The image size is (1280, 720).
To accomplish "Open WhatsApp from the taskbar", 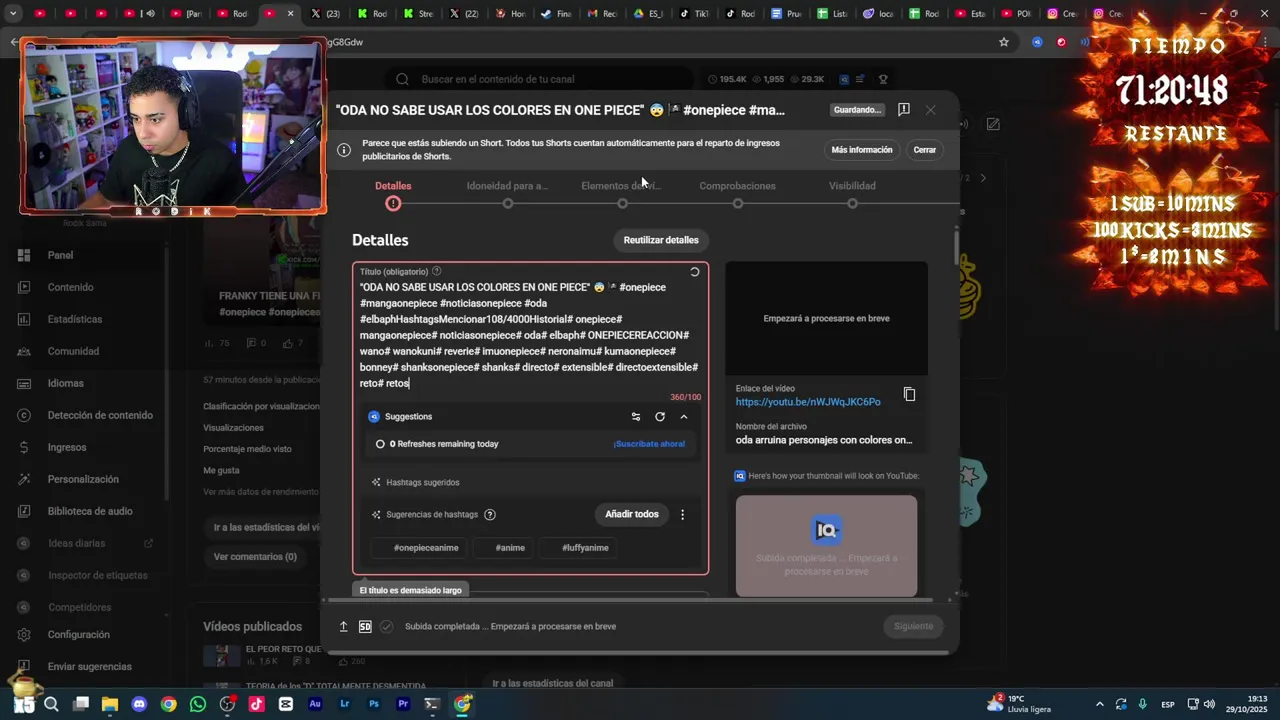I will pyautogui.click(x=198, y=704).
